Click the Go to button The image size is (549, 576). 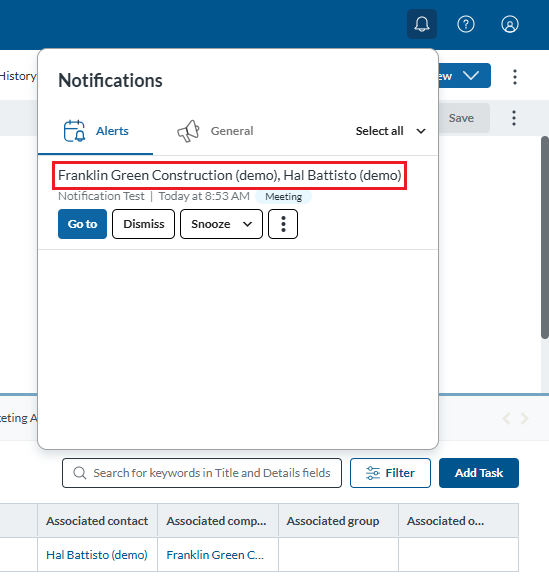[82, 224]
